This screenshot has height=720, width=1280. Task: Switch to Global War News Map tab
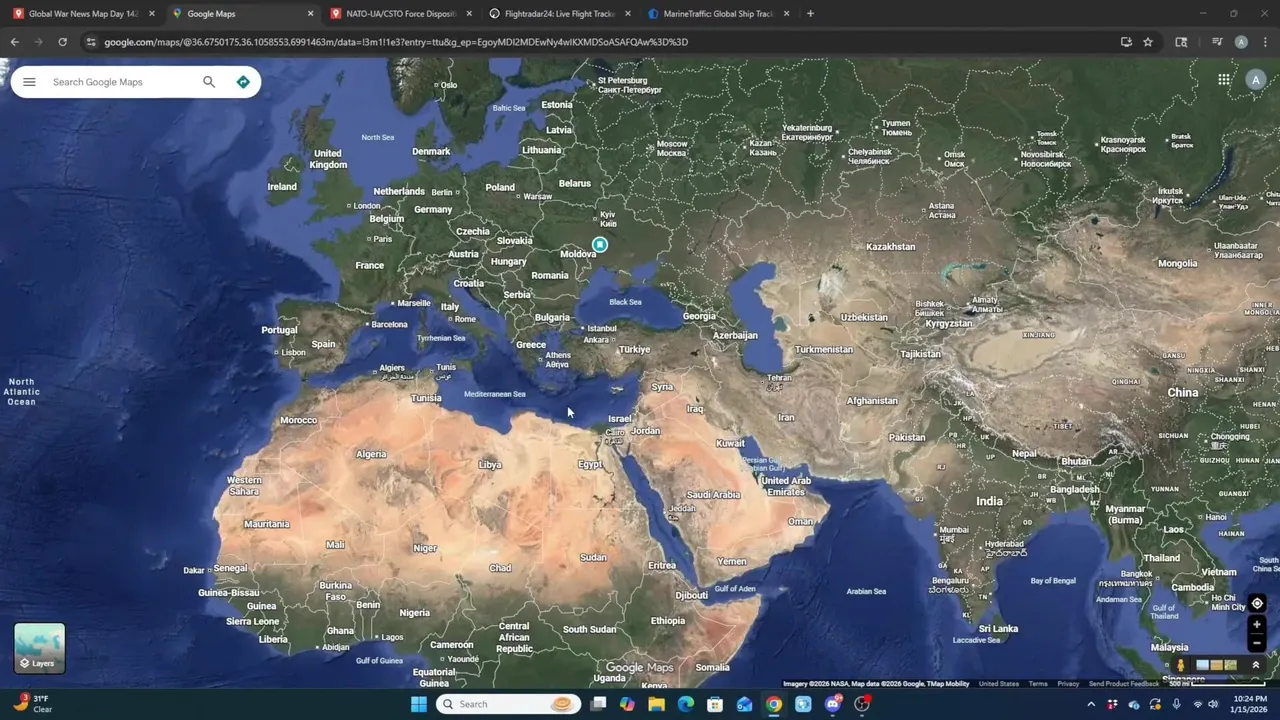click(x=82, y=14)
